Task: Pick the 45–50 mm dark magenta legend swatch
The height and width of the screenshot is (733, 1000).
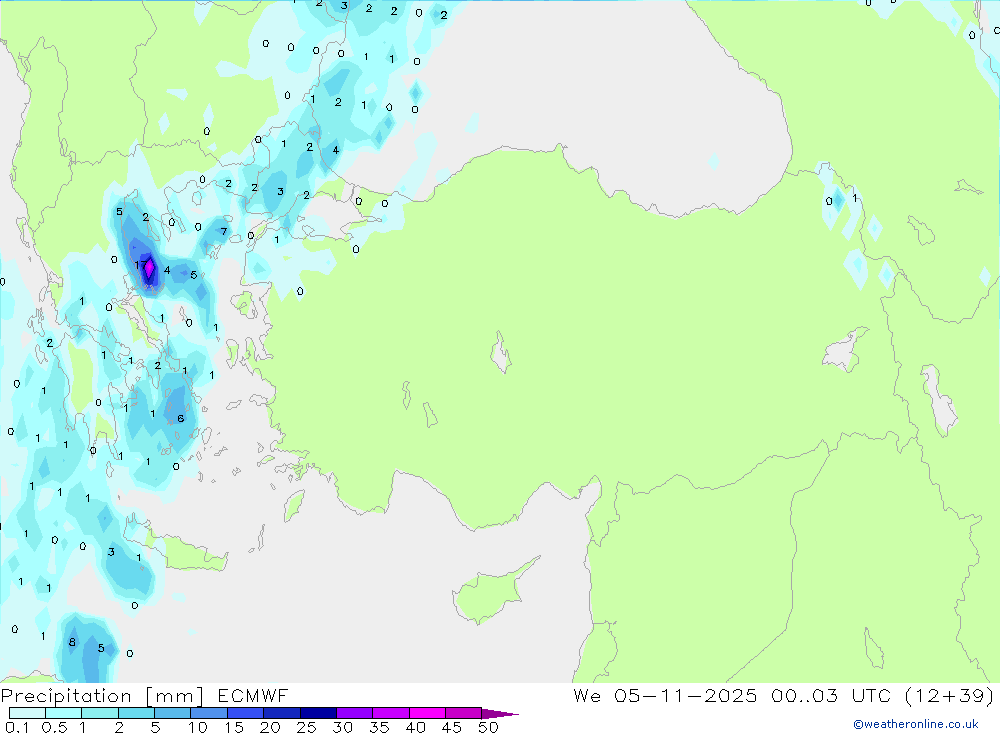Action: pos(463,713)
